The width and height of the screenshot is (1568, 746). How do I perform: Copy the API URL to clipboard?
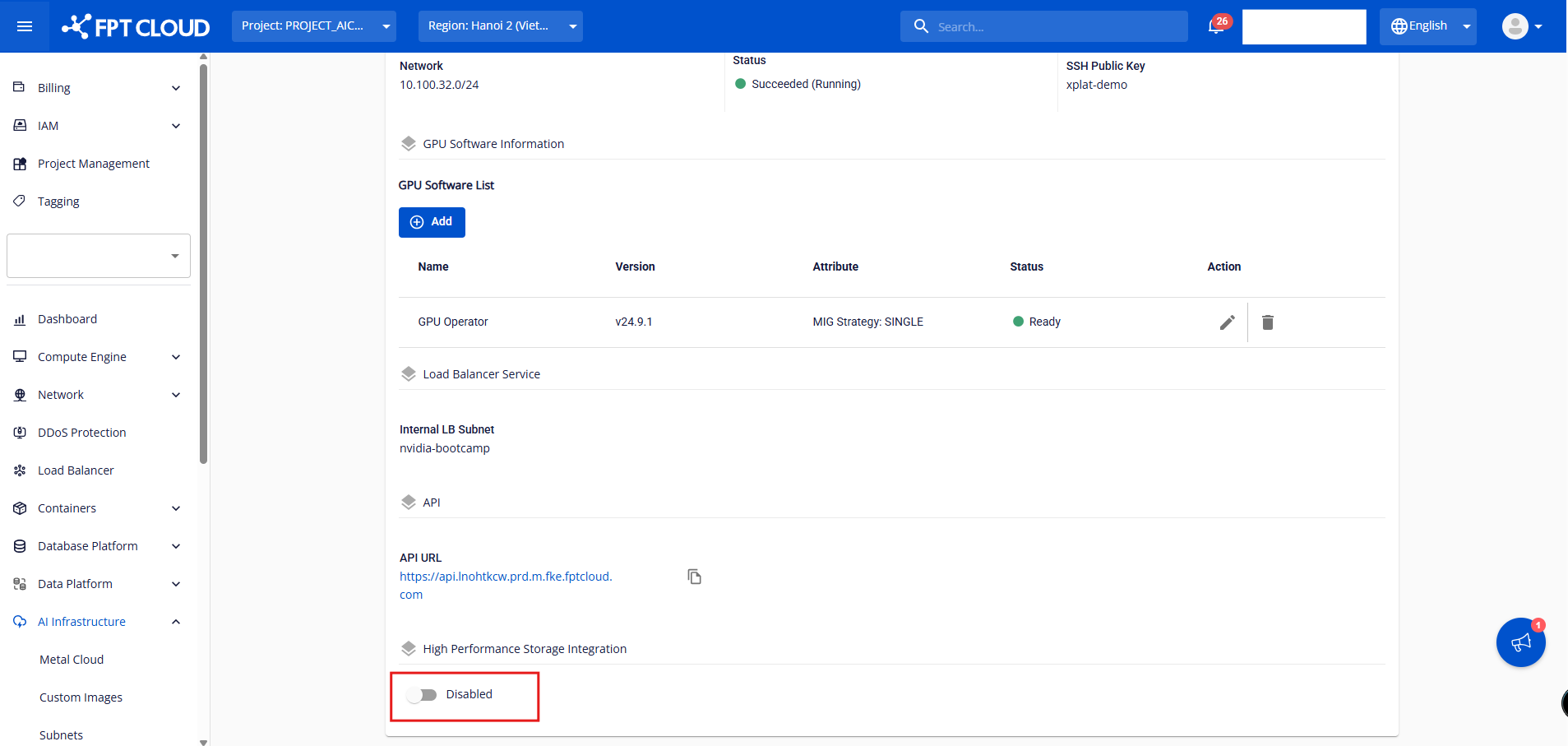point(695,577)
